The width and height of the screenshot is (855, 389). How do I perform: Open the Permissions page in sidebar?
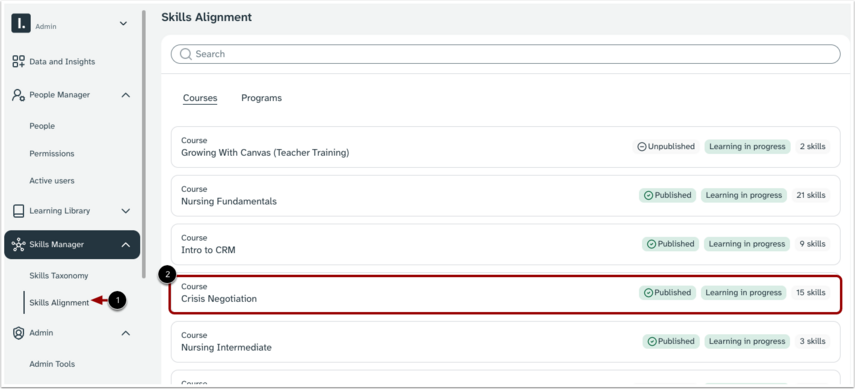tap(52, 154)
